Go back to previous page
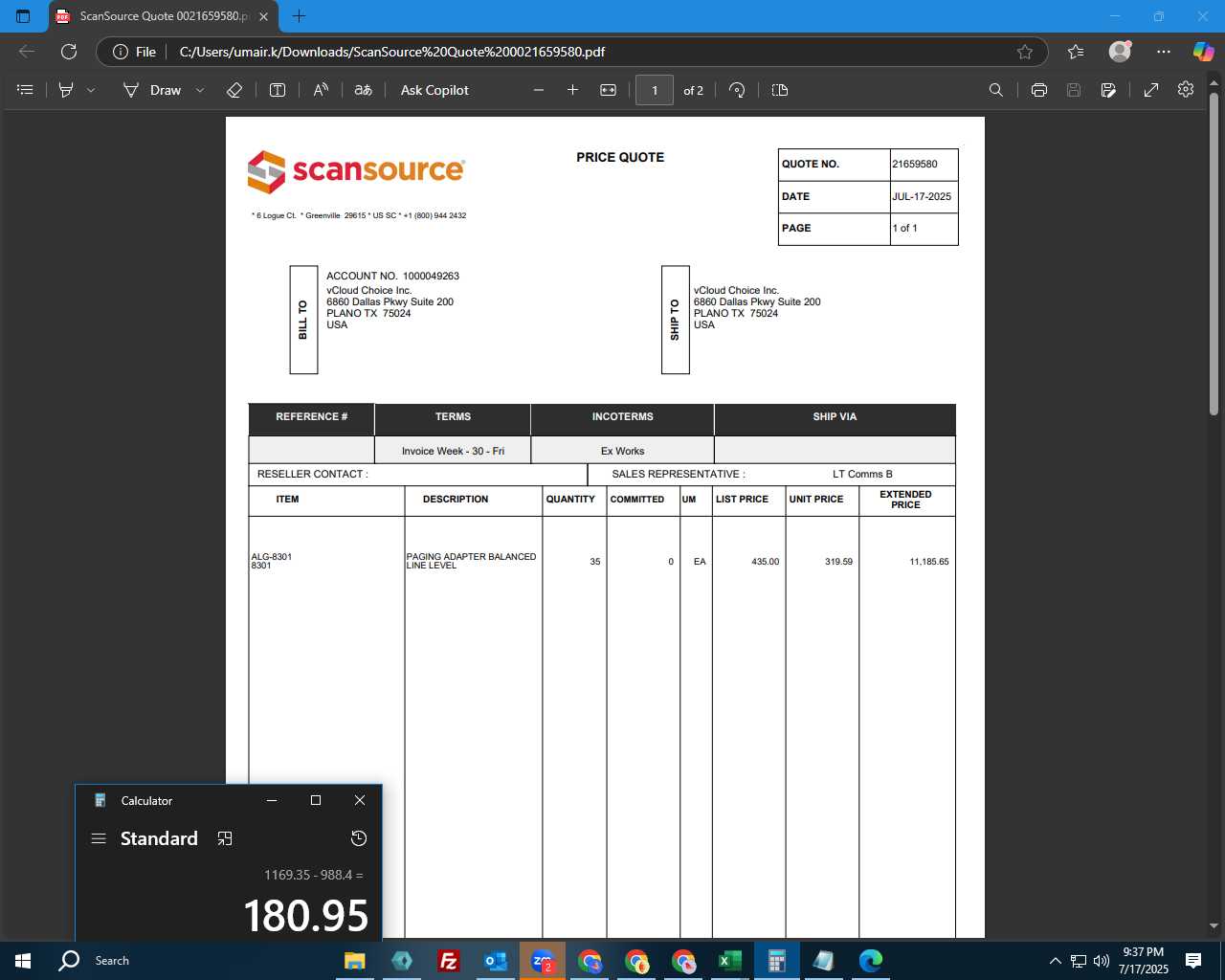 click(x=27, y=52)
